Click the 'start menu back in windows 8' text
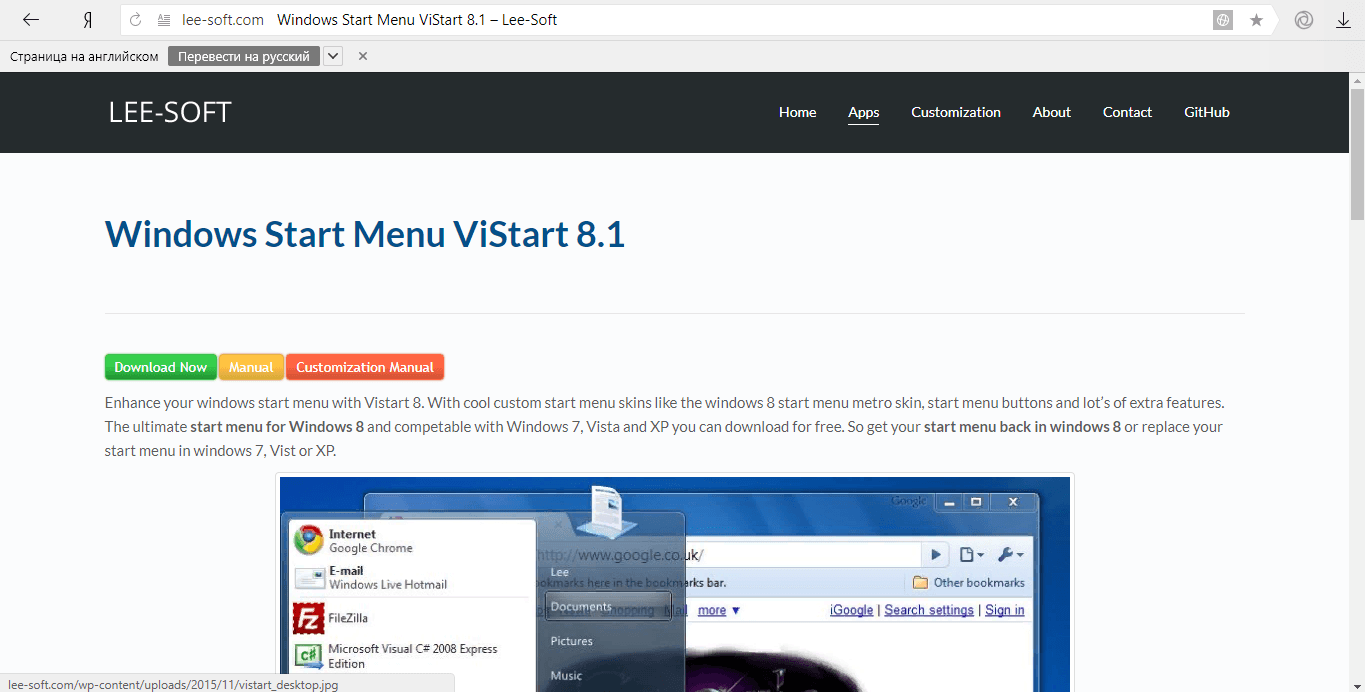1365x692 pixels. point(1022,426)
